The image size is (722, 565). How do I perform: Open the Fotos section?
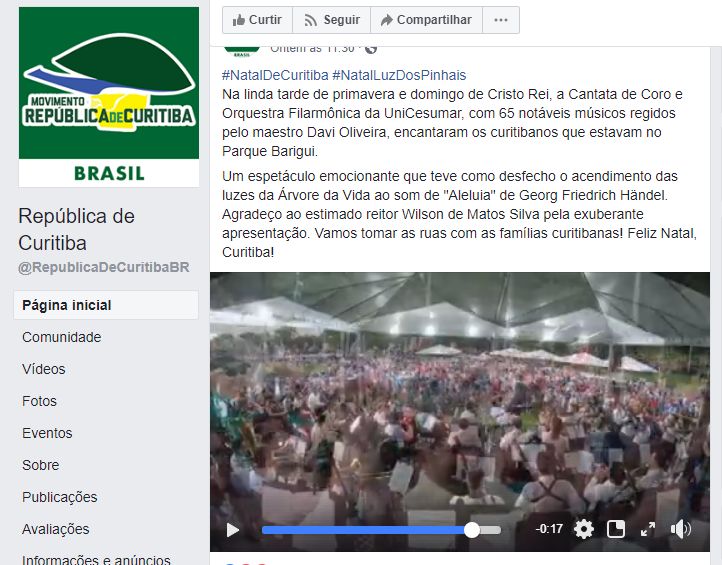click(40, 401)
